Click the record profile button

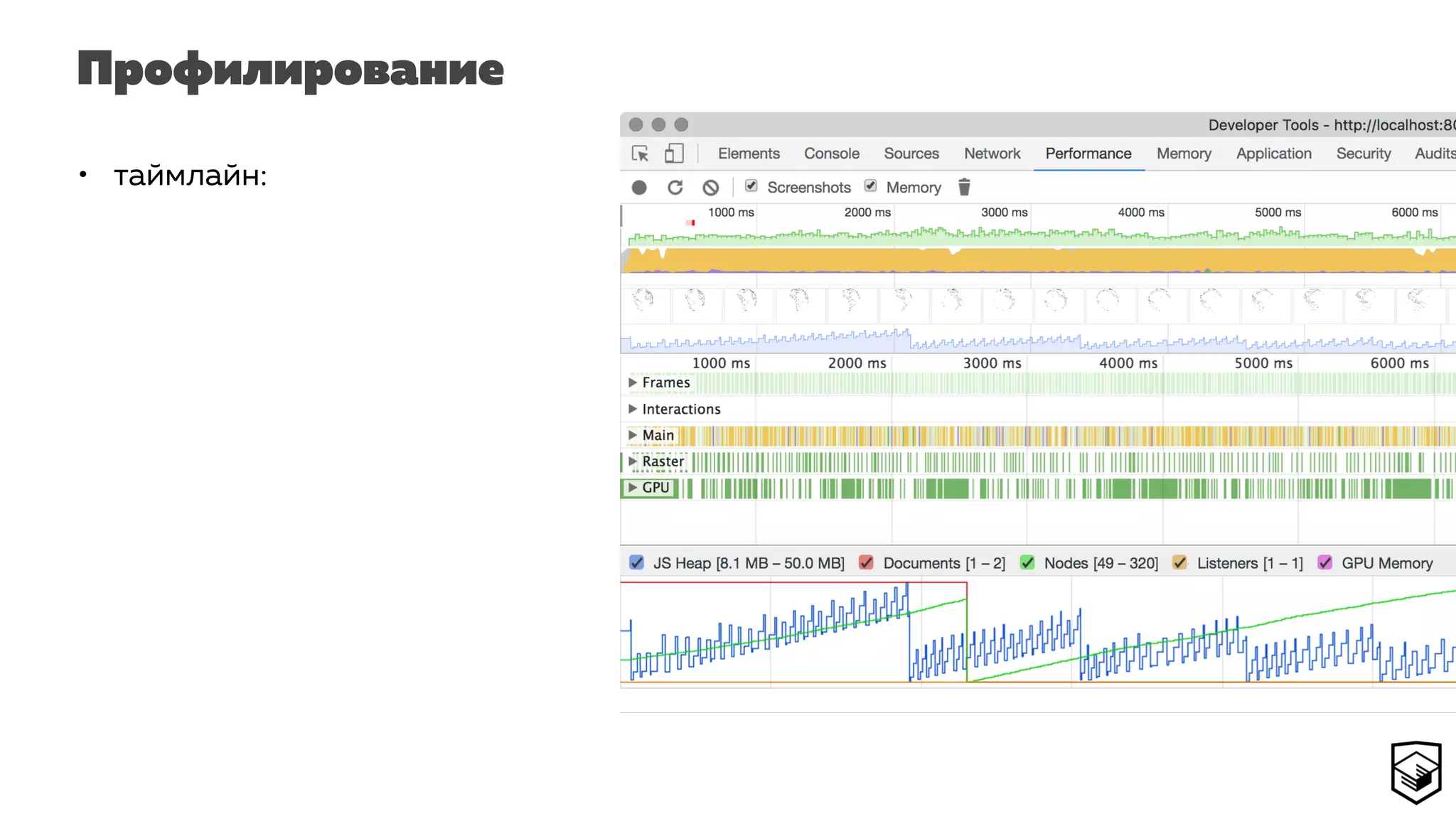tap(639, 188)
